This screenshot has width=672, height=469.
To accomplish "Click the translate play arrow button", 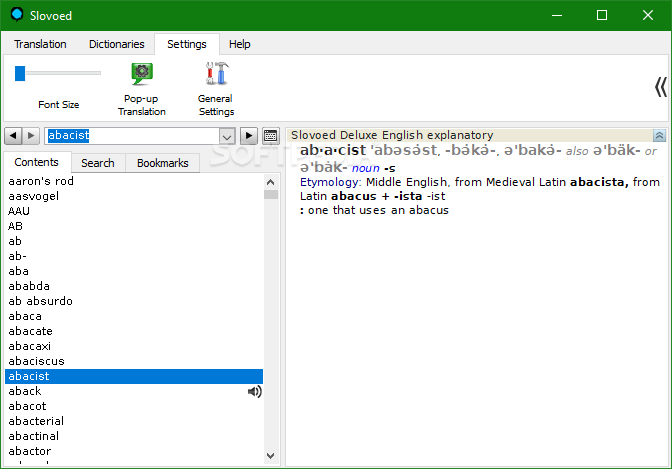I will point(249,136).
